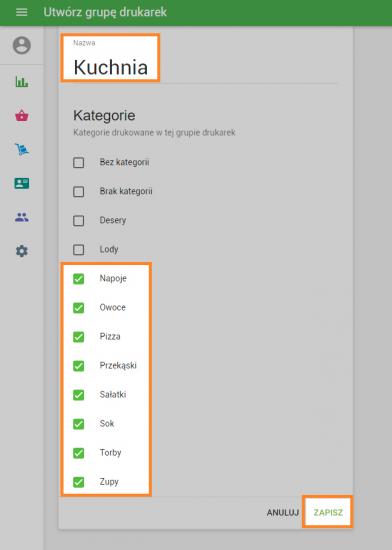Uncheck the Napoje category checkbox
Image resolution: width=392 pixels, height=550 pixels.
click(79, 279)
